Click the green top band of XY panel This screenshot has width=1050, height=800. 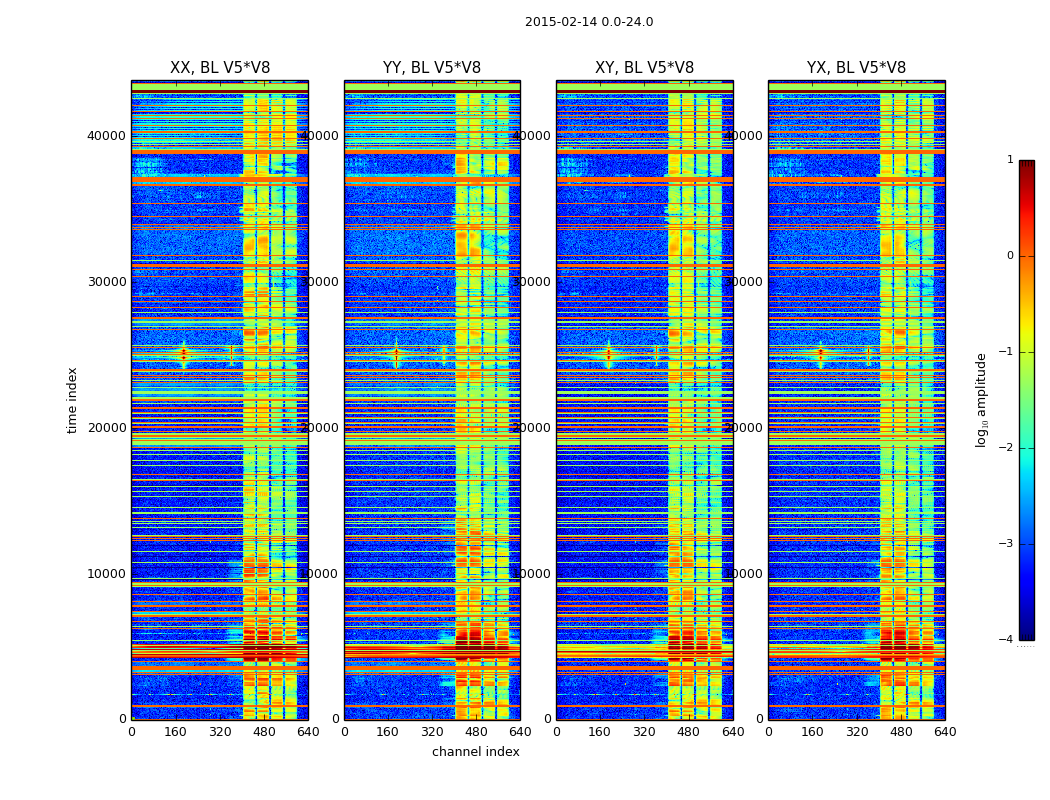[645, 87]
